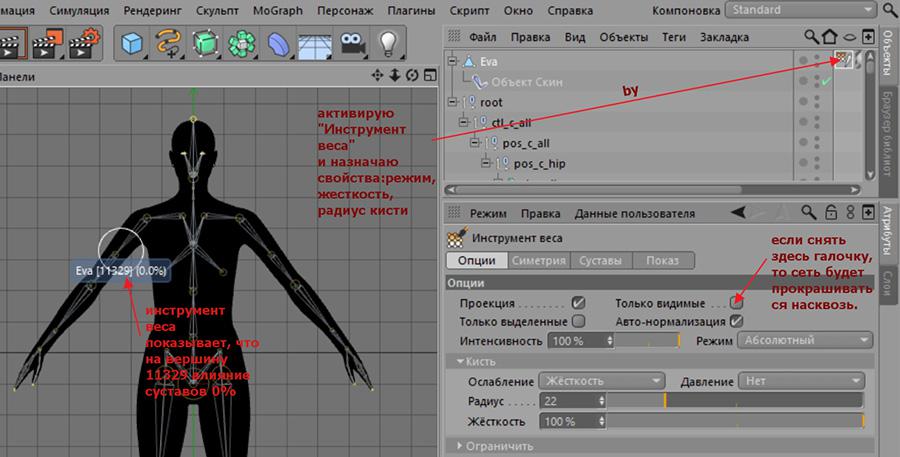Click the blue Bend deformer icon
The height and width of the screenshot is (457, 900).
pyautogui.click(x=278, y=44)
